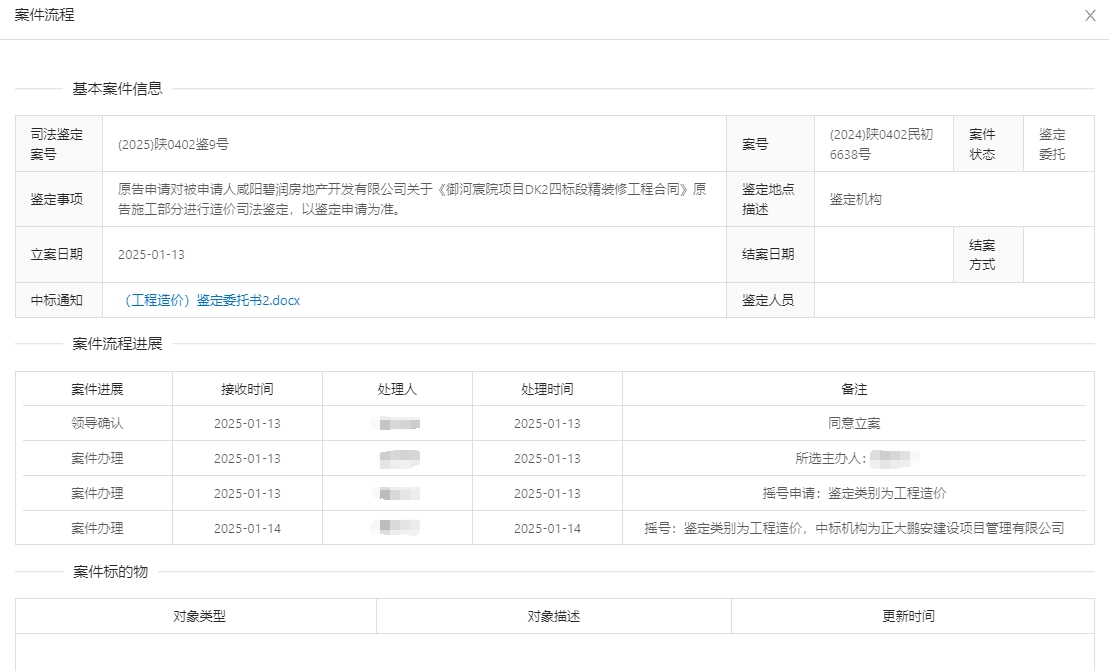Image resolution: width=1109 pixels, height=671 pixels.
Task: Click the 案件进展 column header
Action: (x=97, y=389)
